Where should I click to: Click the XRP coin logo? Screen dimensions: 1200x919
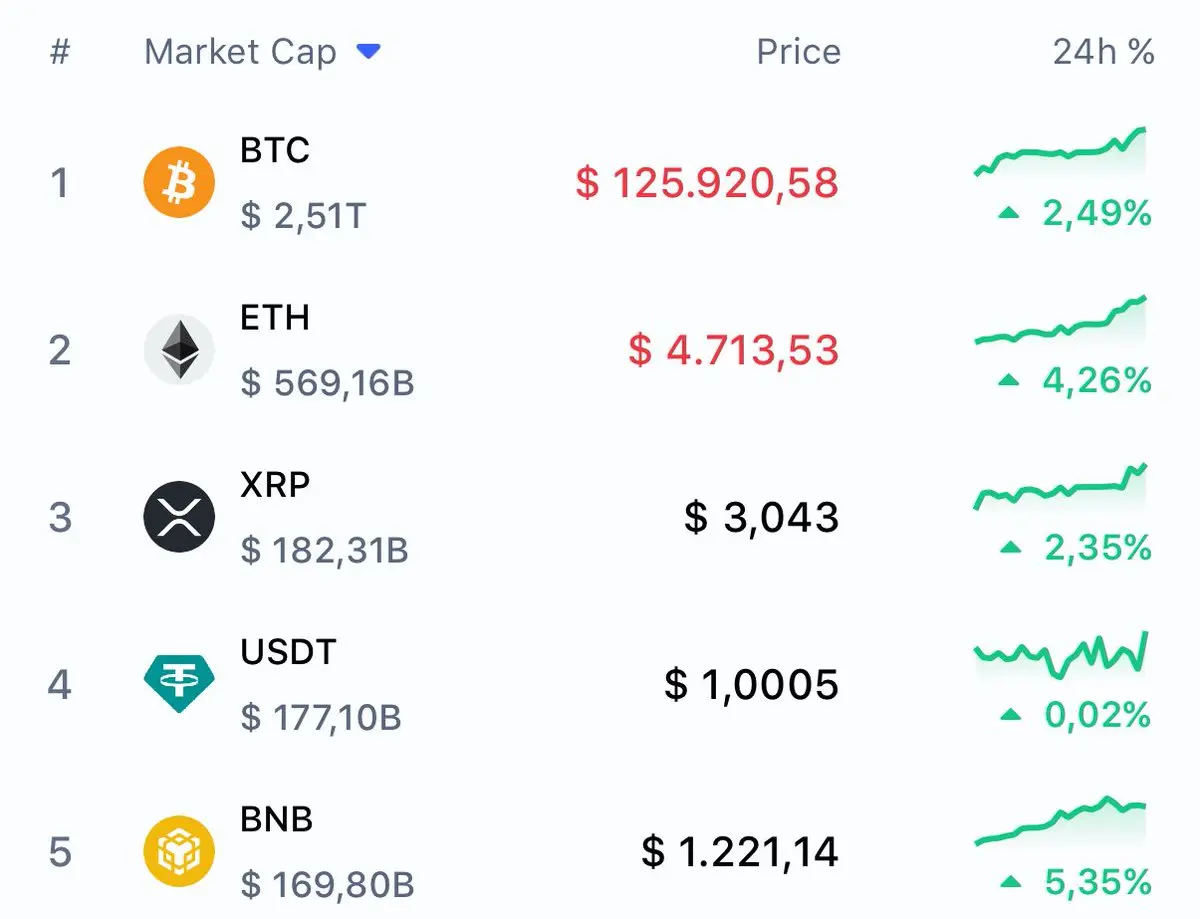(179, 517)
